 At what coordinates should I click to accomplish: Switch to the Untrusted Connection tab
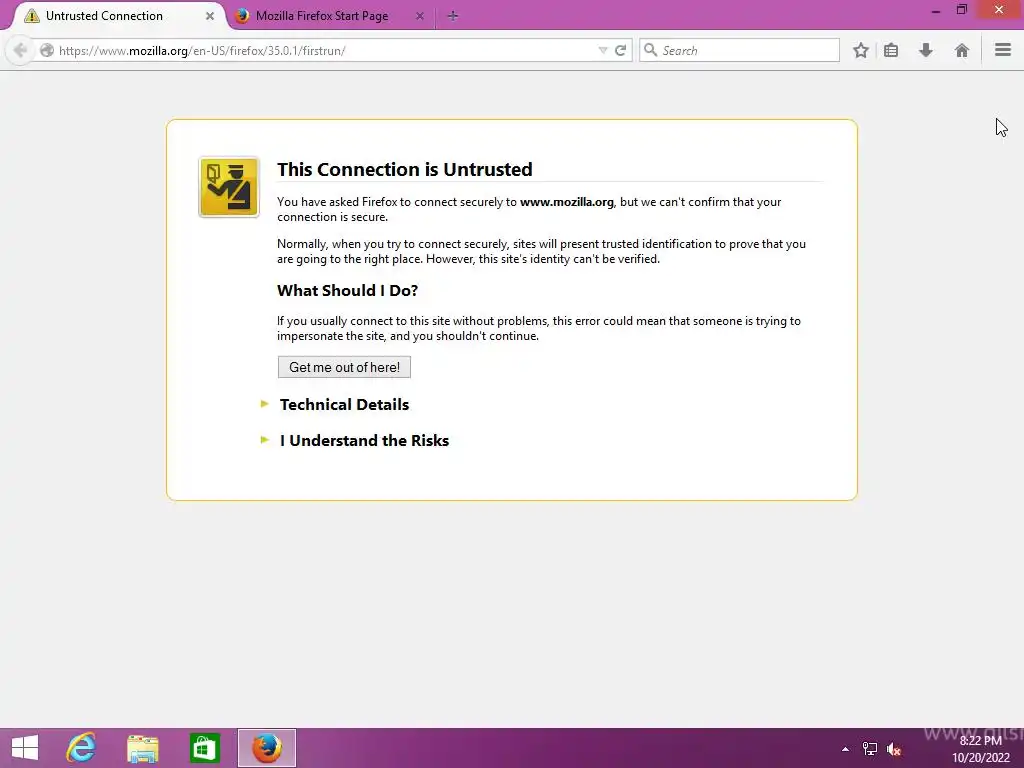tap(118, 16)
